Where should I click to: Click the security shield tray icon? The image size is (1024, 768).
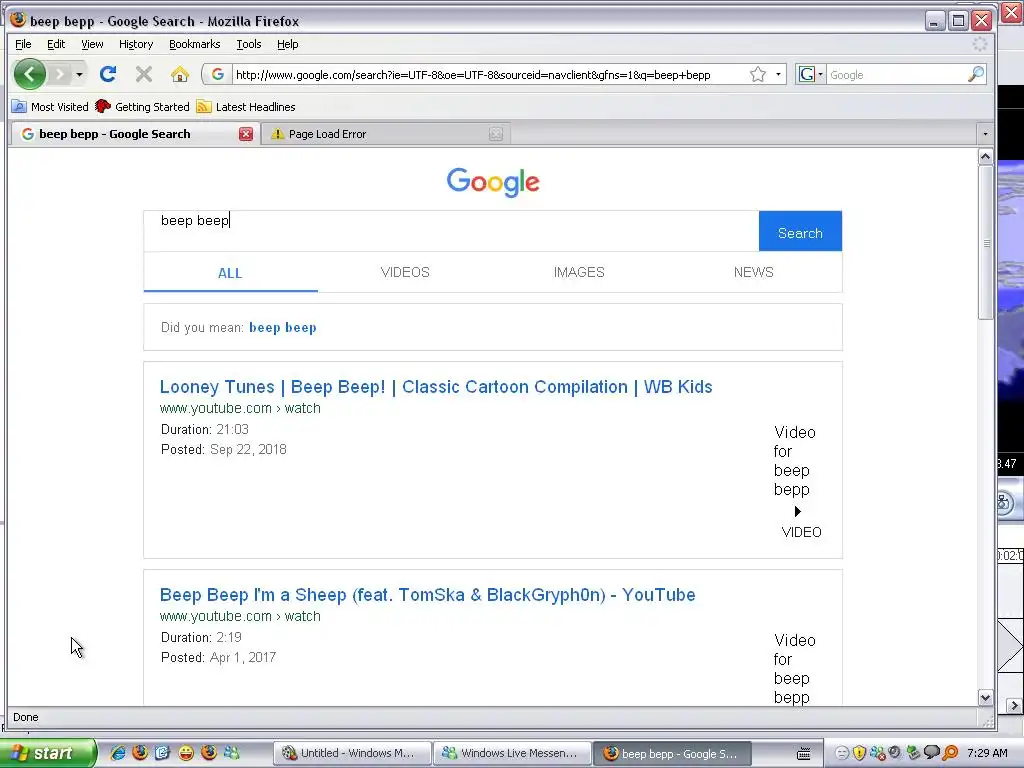pyautogui.click(x=859, y=753)
